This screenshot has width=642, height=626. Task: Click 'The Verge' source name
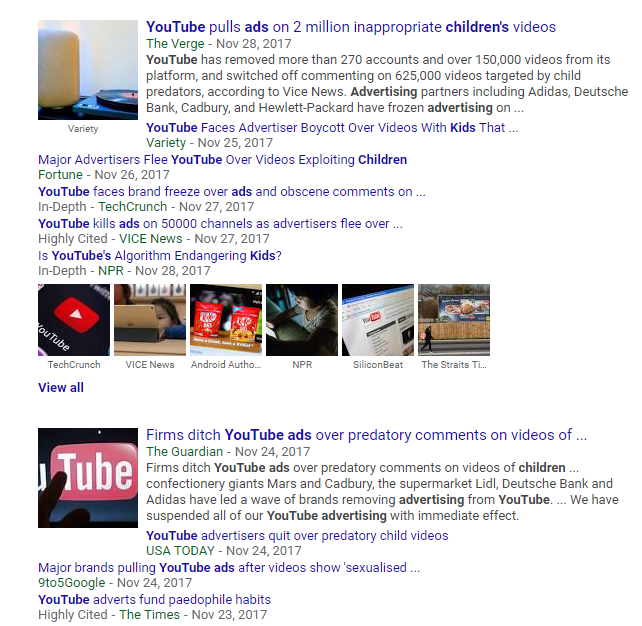pyautogui.click(x=175, y=43)
